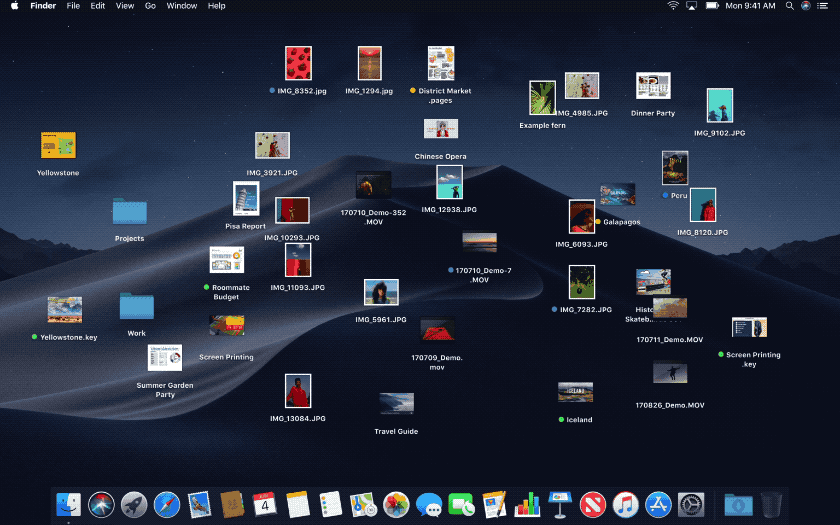The image size is (840, 525).
Task: Click the clock showing Mon 9:41 AM
Action: (x=750, y=6)
